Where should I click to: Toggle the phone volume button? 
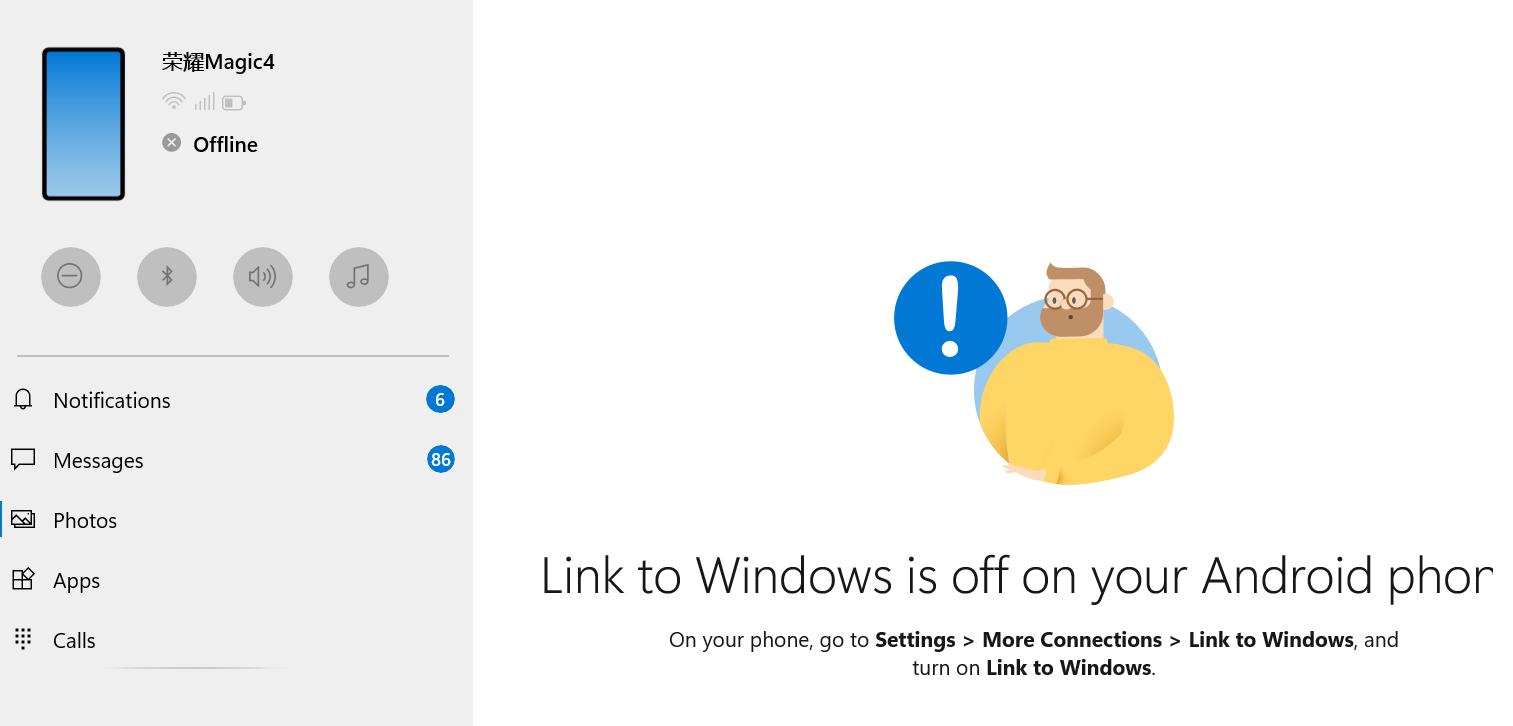click(263, 276)
